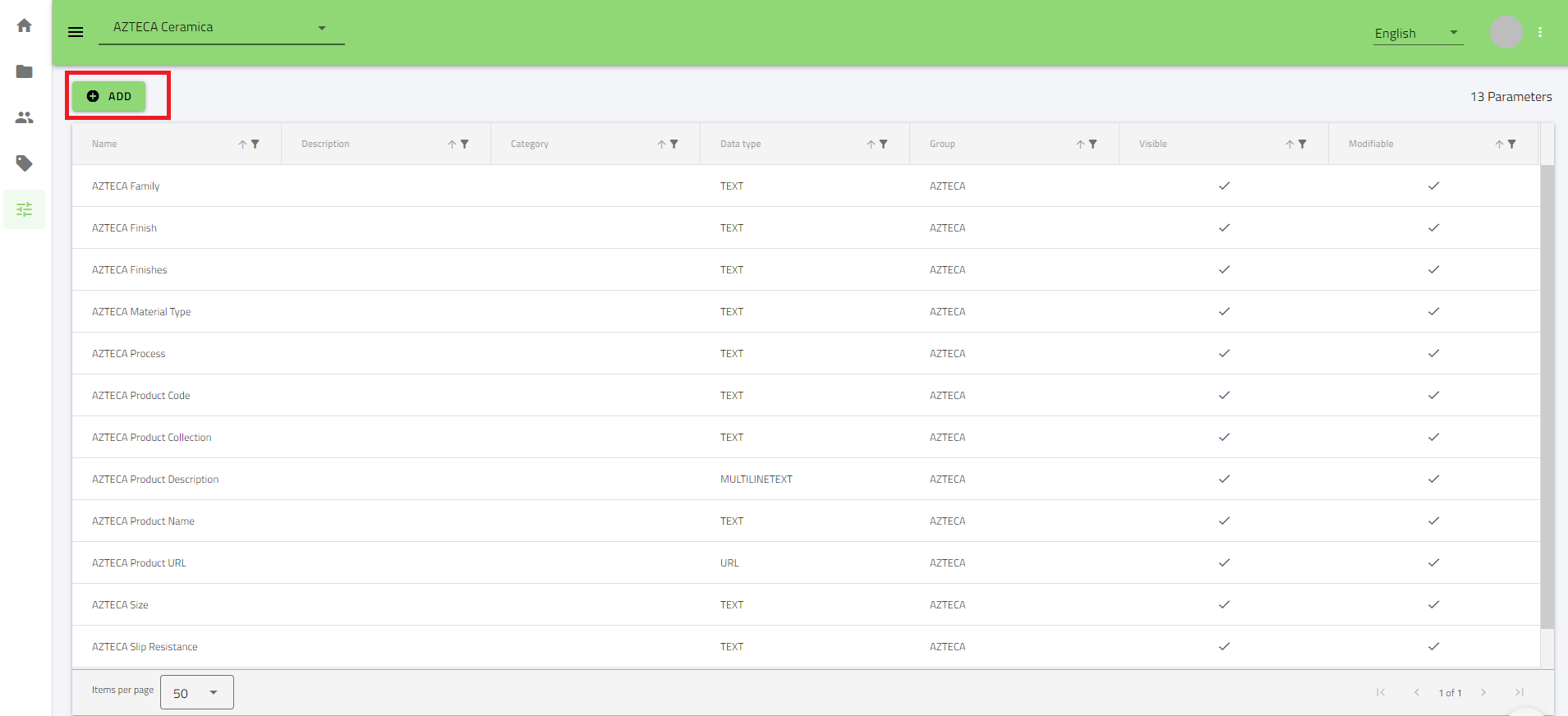The width and height of the screenshot is (1568, 716).
Task: Filter the Modifiable column
Action: [x=1512, y=144]
